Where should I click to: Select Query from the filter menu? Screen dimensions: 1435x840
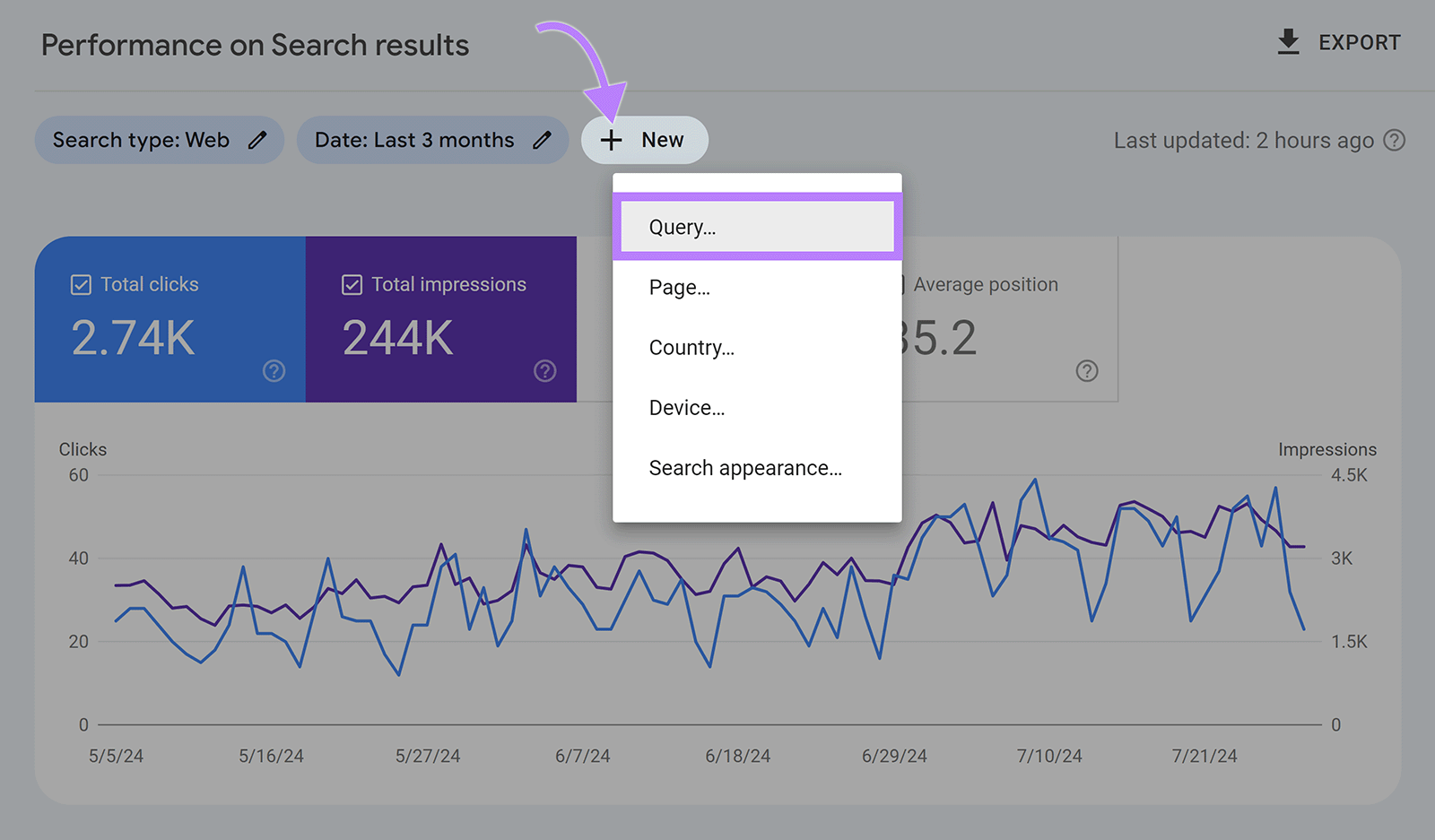(x=756, y=226)
